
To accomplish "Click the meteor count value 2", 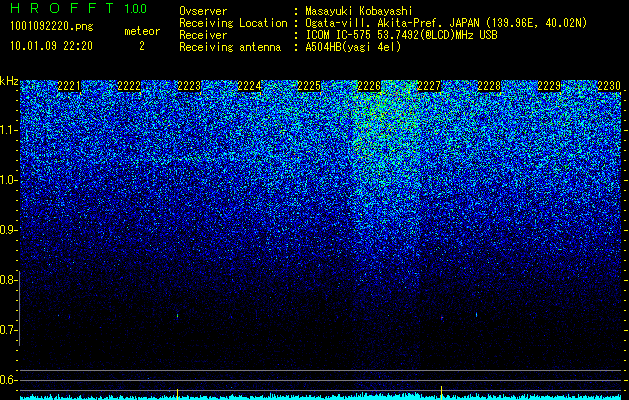I will (x=142, y=46).
